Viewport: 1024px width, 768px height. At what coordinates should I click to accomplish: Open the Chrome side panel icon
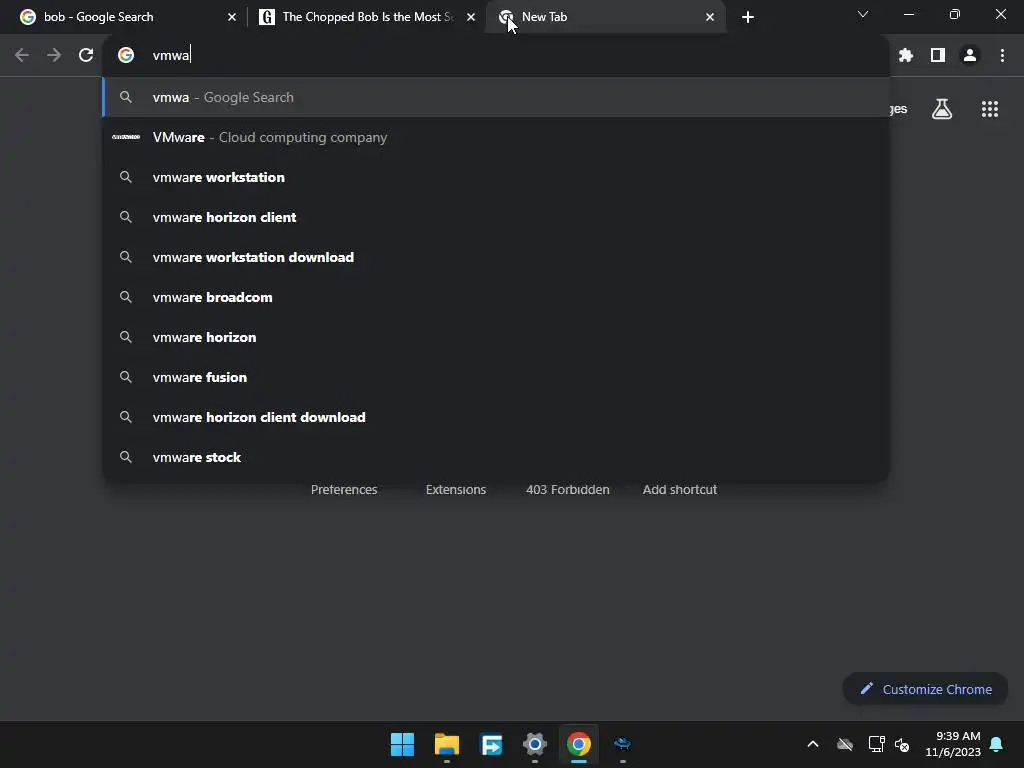pos(938,56)
